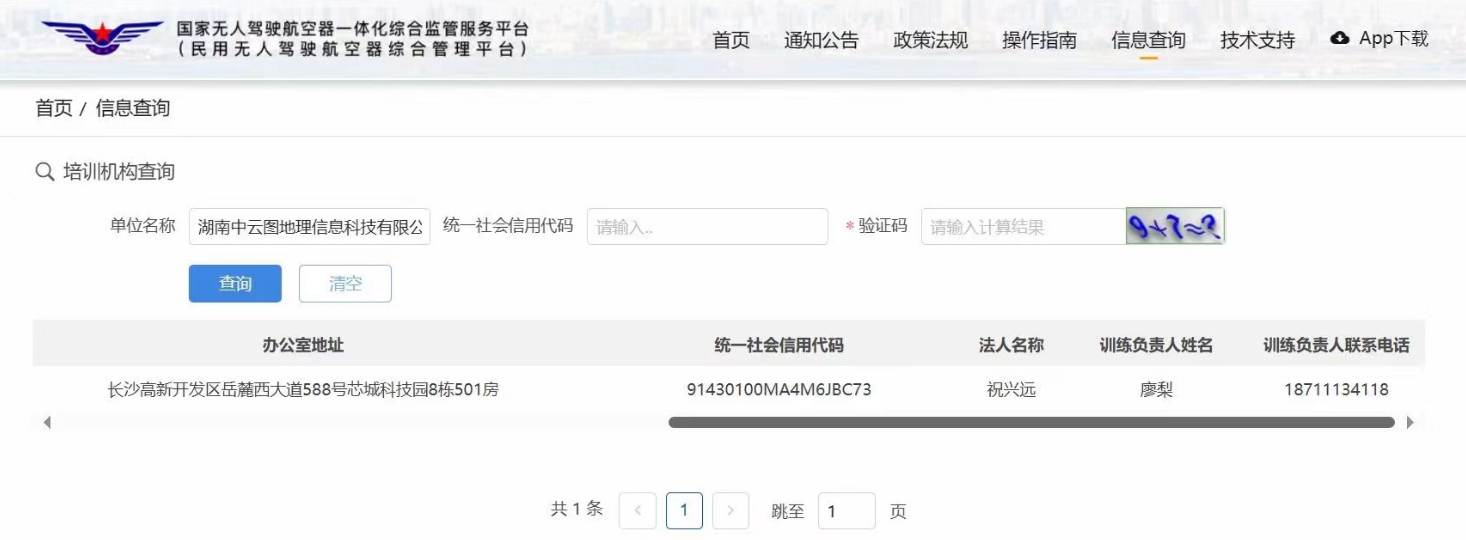Open the 通知公告 menu item

tap(821, 40)
